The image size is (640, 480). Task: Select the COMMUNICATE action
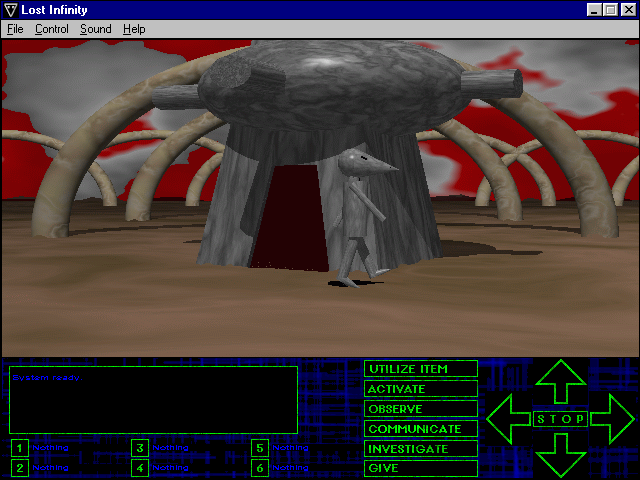tap(421, 429)
